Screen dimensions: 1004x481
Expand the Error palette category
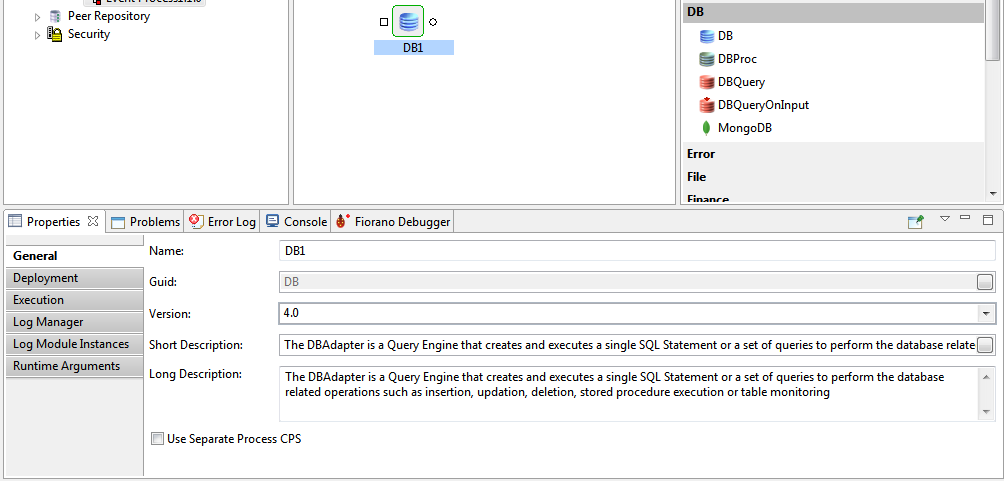701,154
